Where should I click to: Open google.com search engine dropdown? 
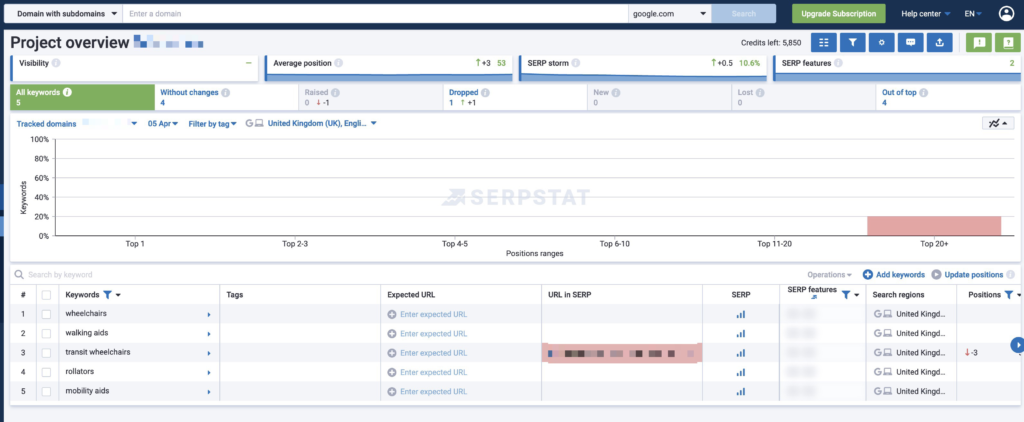tap(670, 13)
